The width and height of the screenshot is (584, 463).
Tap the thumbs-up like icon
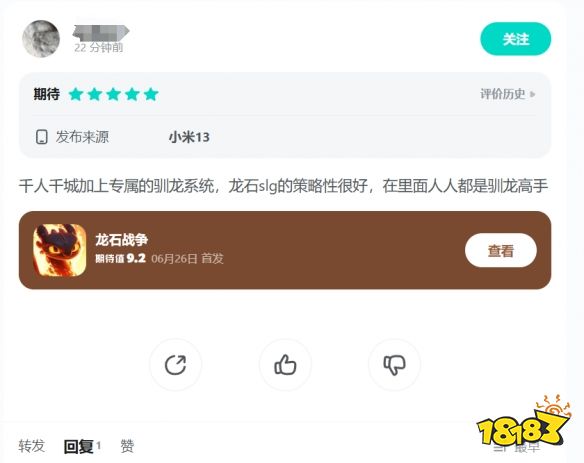pyautogui.click(x=285, y=365)
